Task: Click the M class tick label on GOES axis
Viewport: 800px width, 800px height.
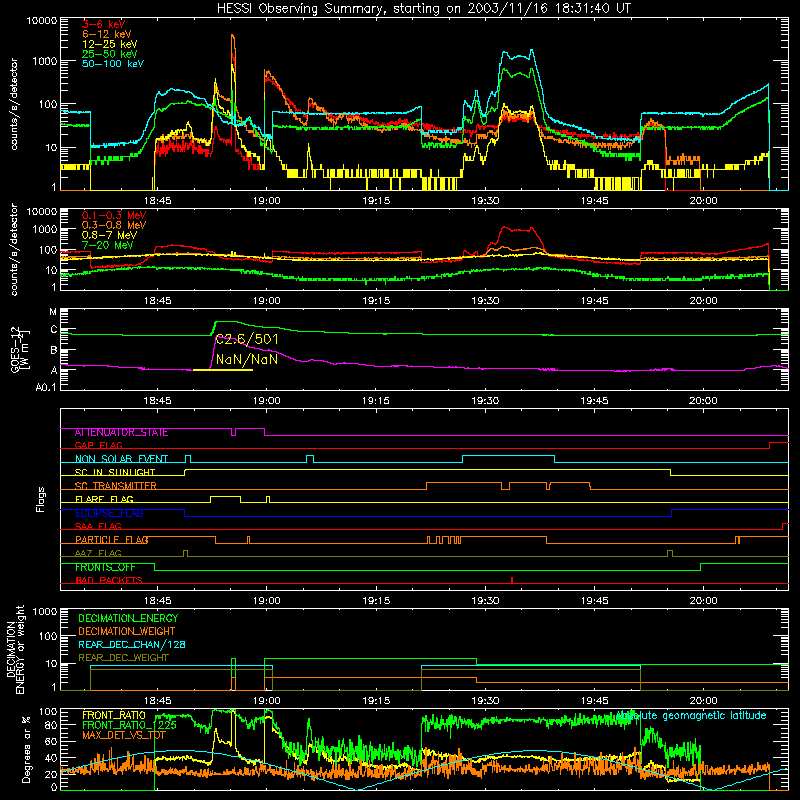Action: click(53, 311)
